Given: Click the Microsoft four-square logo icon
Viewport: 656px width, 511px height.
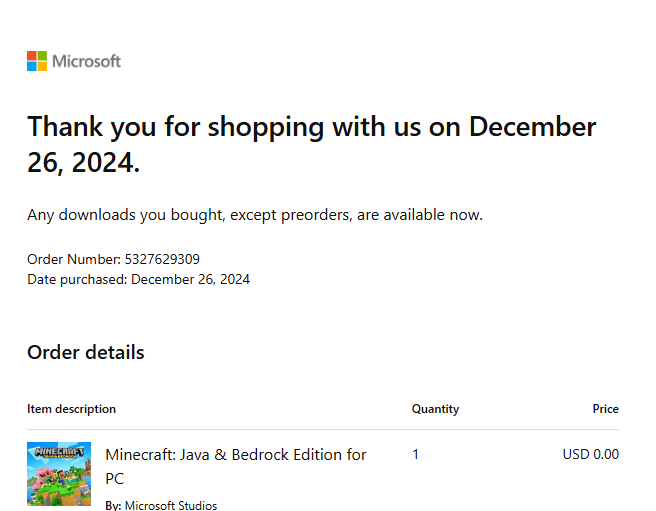Looking at the screenshot, I should (37, 61).
